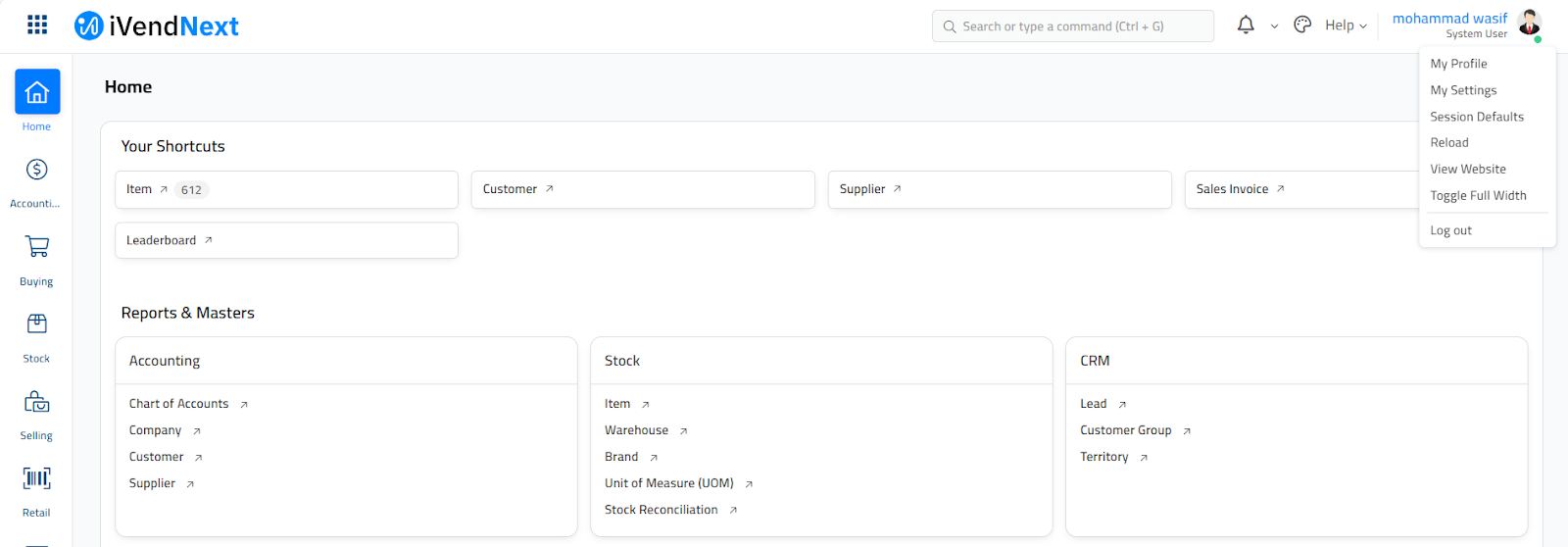This screenshot has height=547, width=1568.
Task: Open the Retail barcode icon
Action: (37, 478)
